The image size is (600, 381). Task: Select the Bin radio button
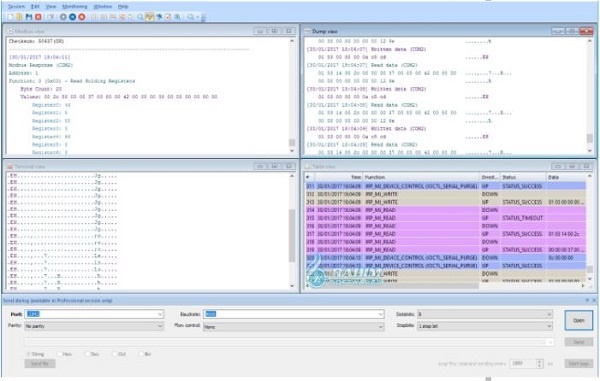click(141, 354)
